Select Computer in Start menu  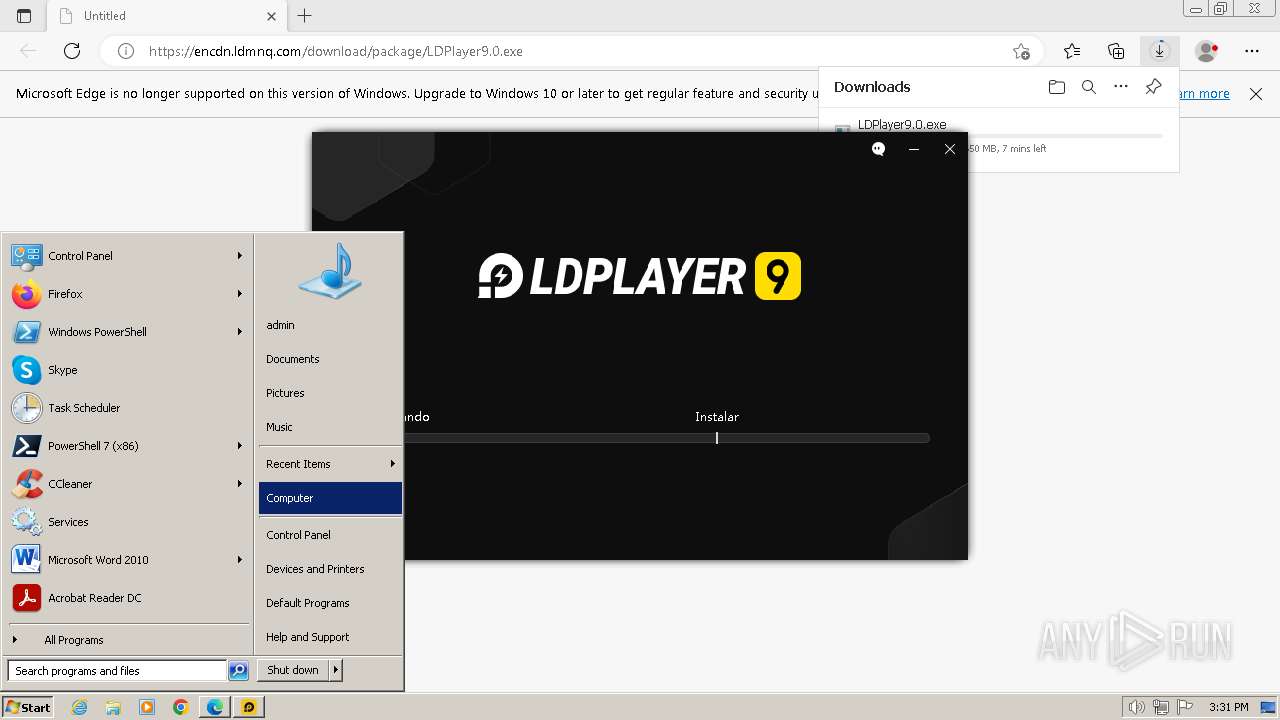pos(330,498)
